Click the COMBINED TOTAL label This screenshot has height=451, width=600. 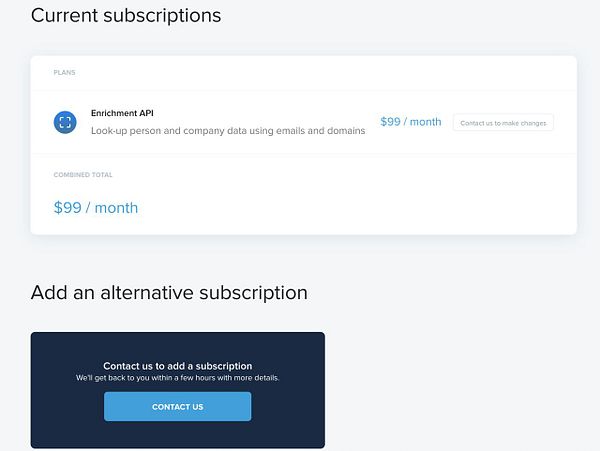pos(83,175)
